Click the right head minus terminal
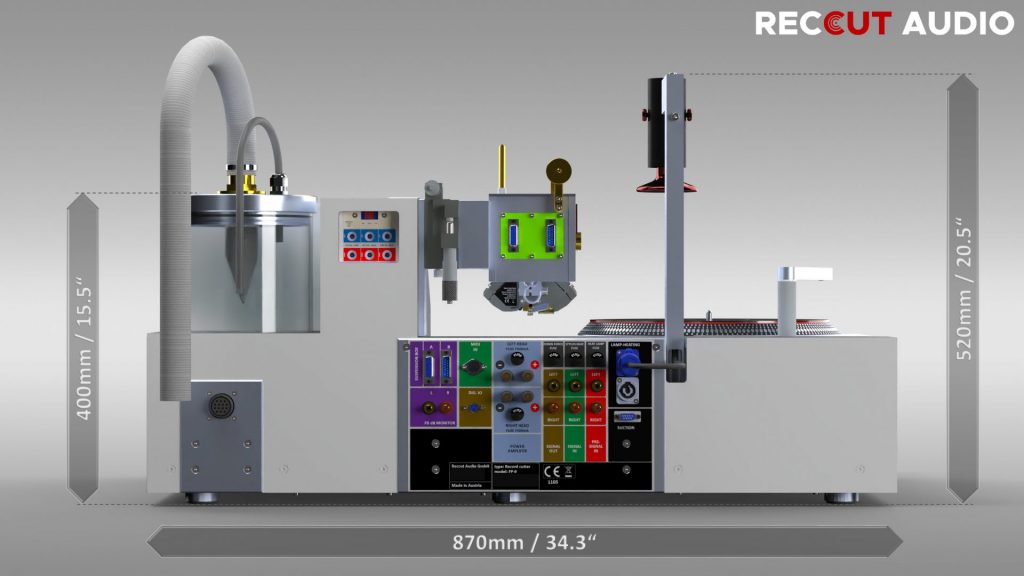Screen dimensions: 1024x576 pyautogui.click(x=500, y=408)
